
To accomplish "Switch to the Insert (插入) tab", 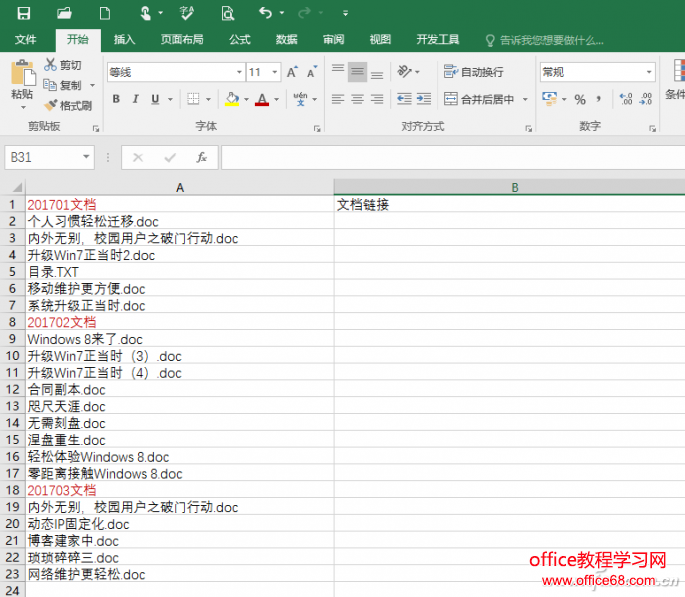I will click(125, 40).
